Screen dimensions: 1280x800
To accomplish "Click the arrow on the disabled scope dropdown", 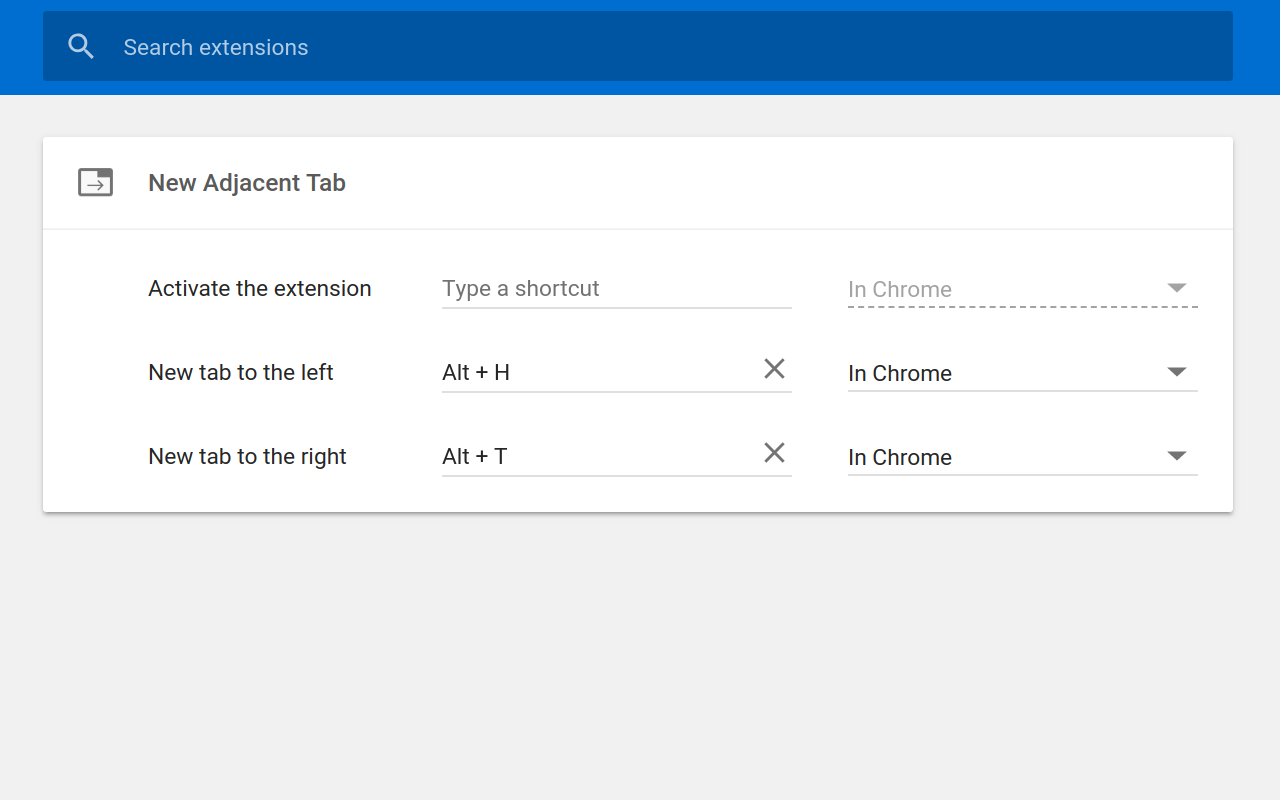I will [1177, 288].
